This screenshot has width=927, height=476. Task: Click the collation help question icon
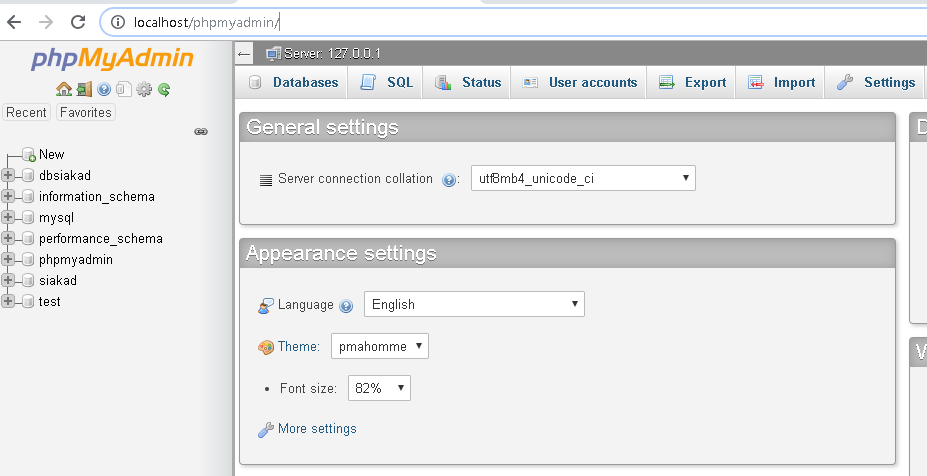click(449, 180)
